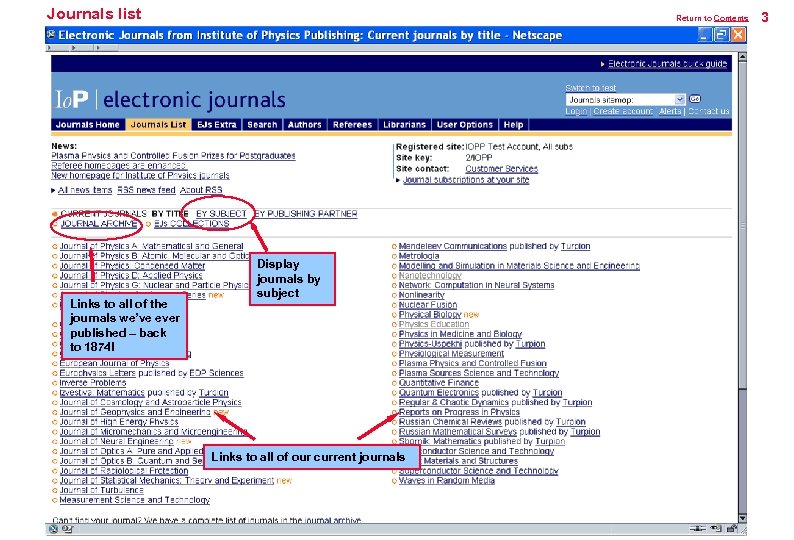
Task: Open Waves in Random Media
Action: (447, 480)
